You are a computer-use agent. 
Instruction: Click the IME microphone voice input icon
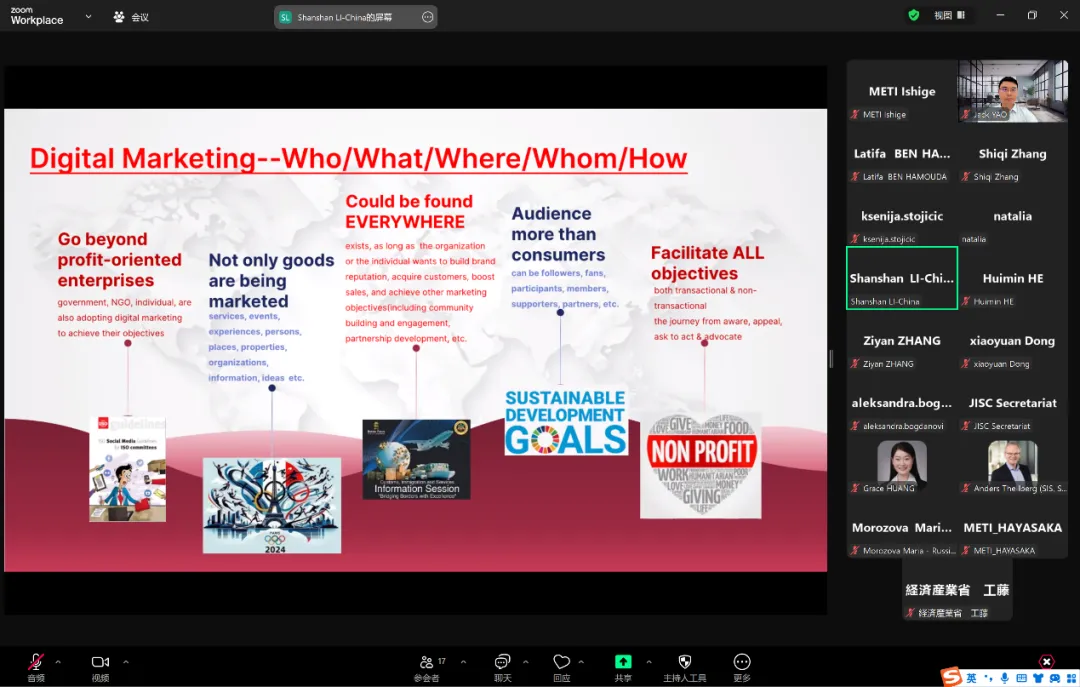pos(1005,678)
